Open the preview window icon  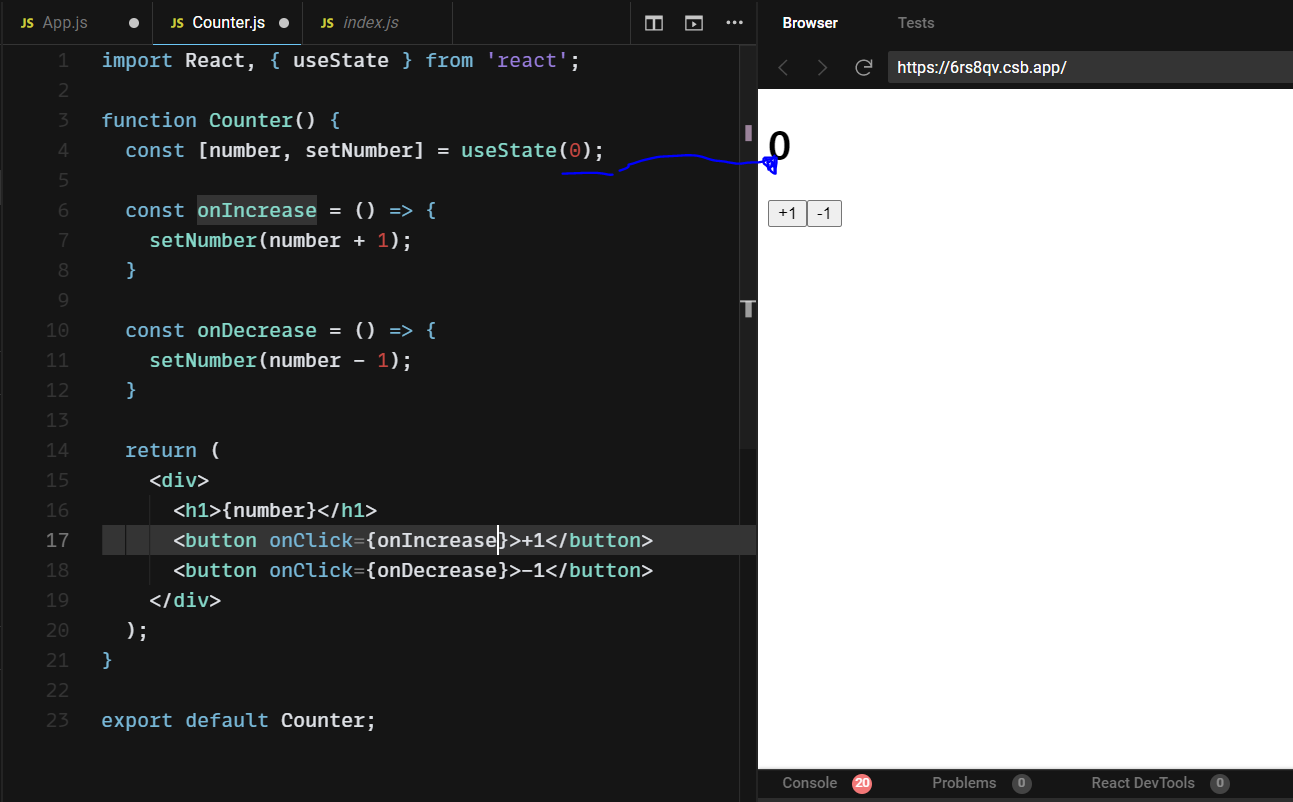click(694, 23)
